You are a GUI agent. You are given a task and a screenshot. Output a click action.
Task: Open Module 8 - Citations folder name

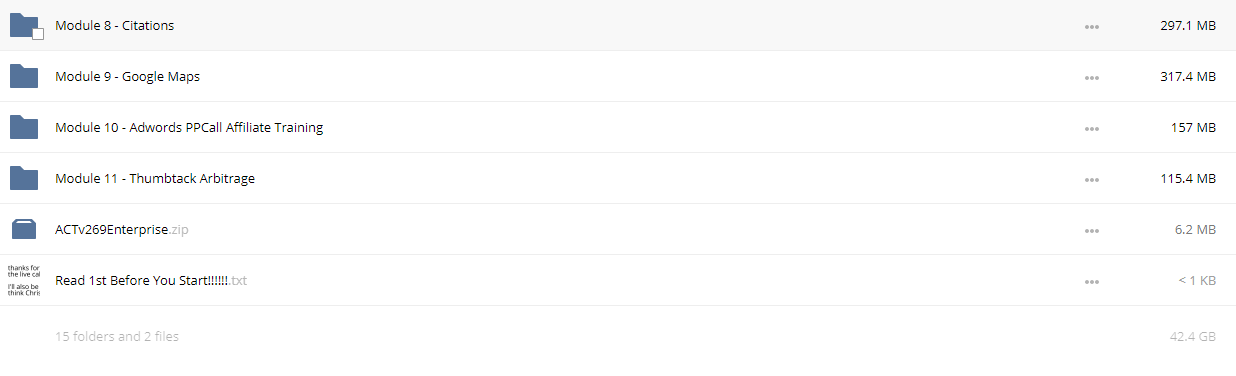click(114, 26)
